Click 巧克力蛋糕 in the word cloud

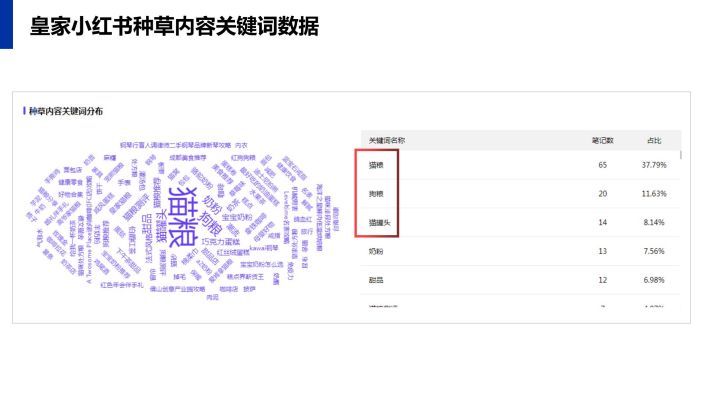(x=221, y=242)
